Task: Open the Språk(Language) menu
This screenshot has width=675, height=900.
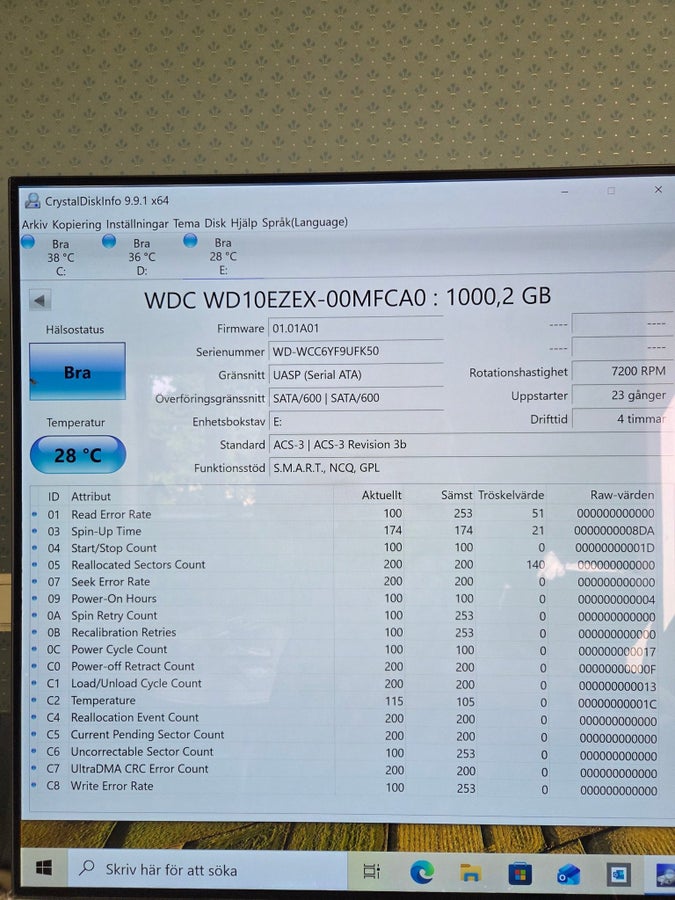Action: (x=305, y=222)
